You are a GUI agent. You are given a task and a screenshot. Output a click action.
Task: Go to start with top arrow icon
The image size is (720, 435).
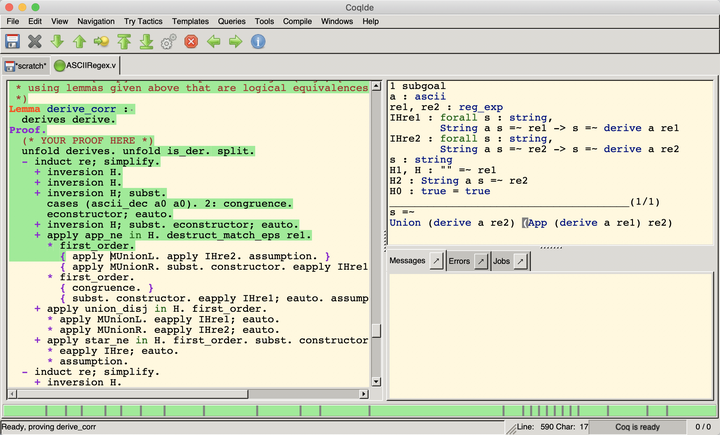[x=124, y=42]
